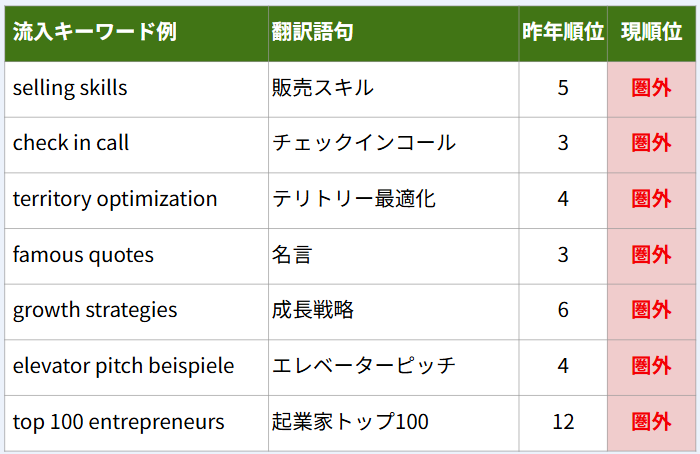
Task: Click the red 圏外 cell for 'selling skills'
Action: [651, 88]
